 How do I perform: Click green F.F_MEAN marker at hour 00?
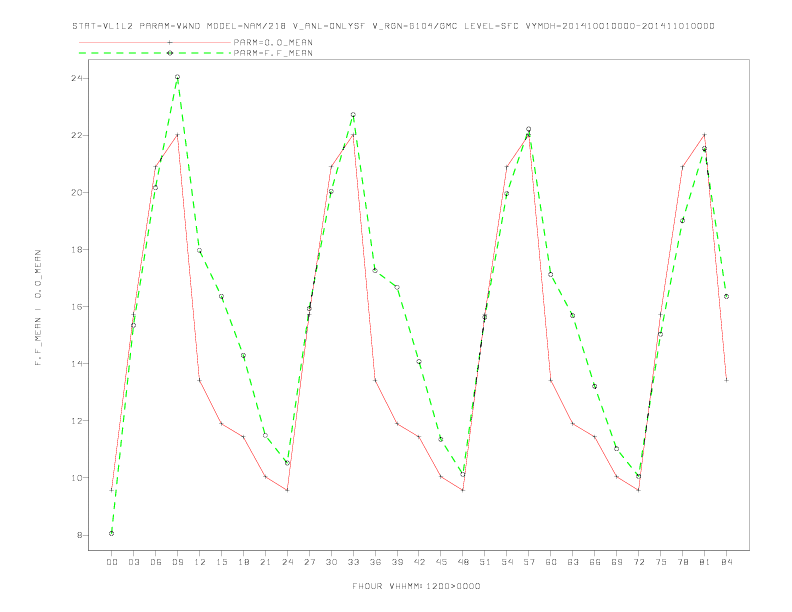tap(112, 533)
